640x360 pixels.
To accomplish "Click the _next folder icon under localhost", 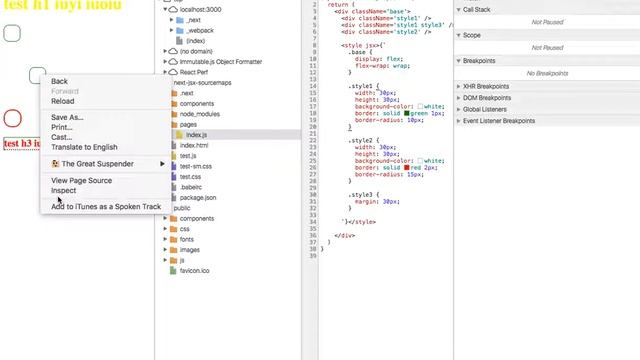I will click(180, 20).
